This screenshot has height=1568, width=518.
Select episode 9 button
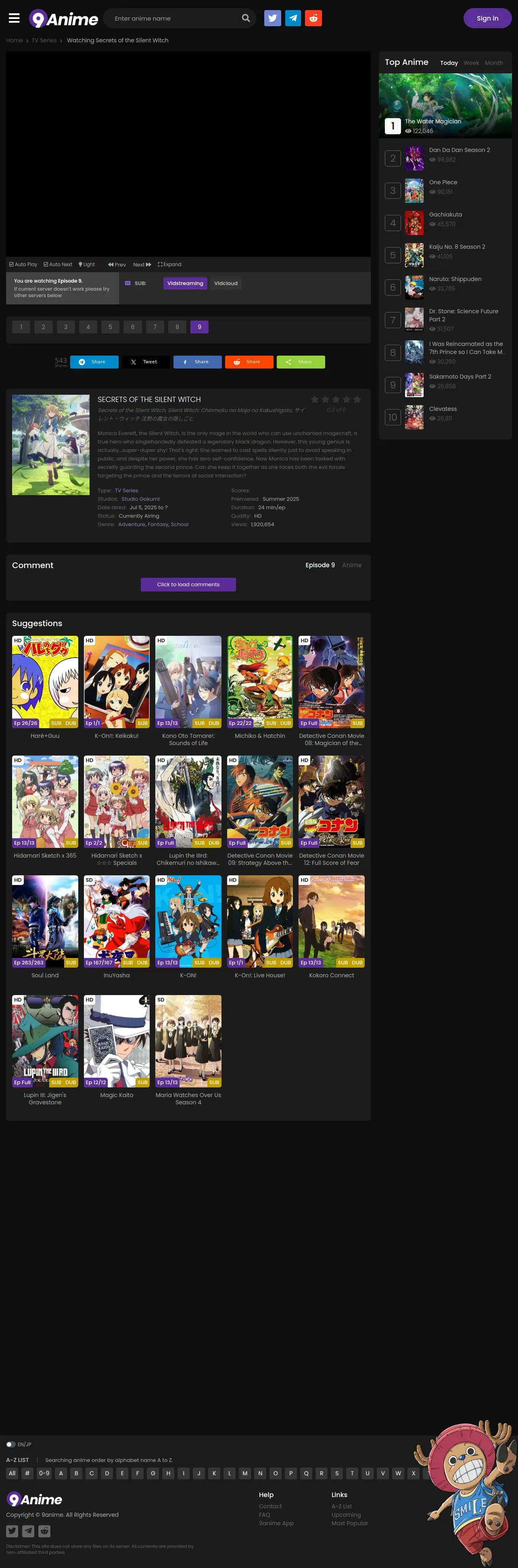pyautogui.click(x=199, y=327)
